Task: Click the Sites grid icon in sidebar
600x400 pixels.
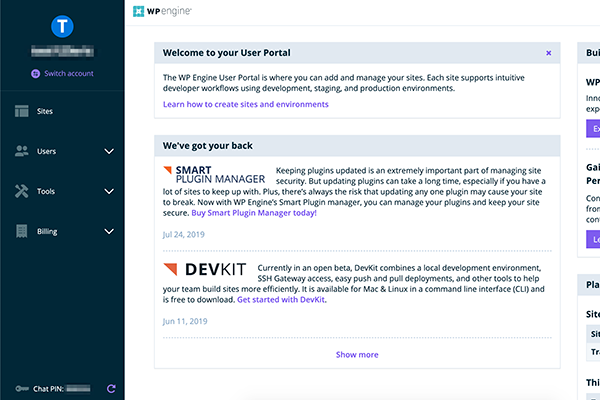Action: (x=22, y=111)
